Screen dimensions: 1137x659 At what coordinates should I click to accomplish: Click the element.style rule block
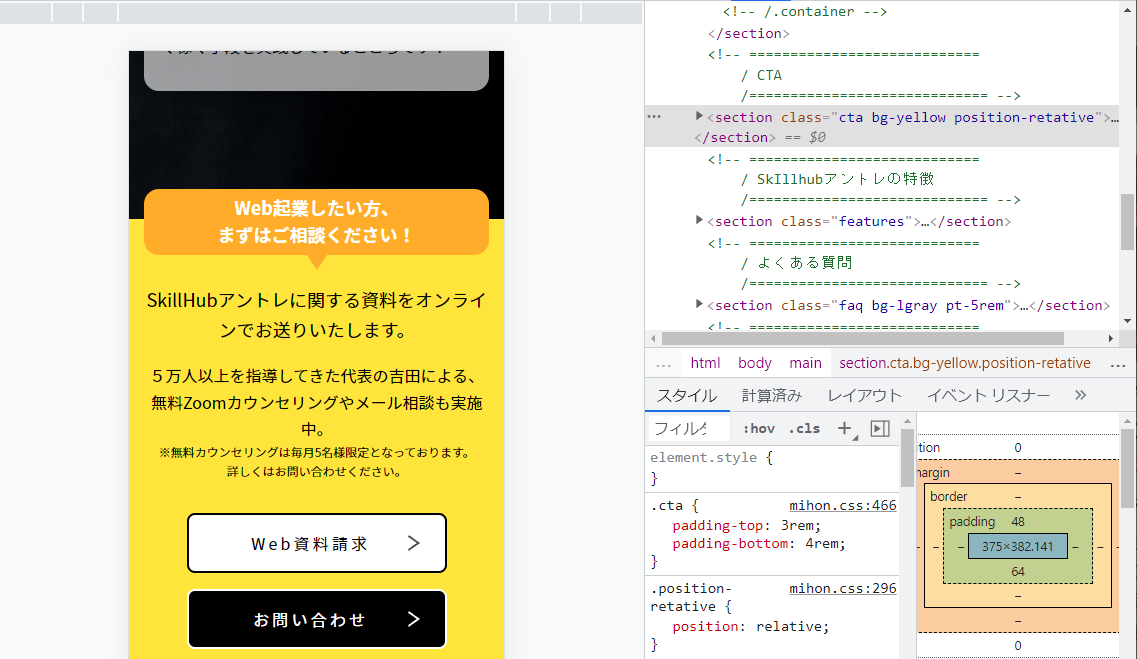click(x=772, y=468)
